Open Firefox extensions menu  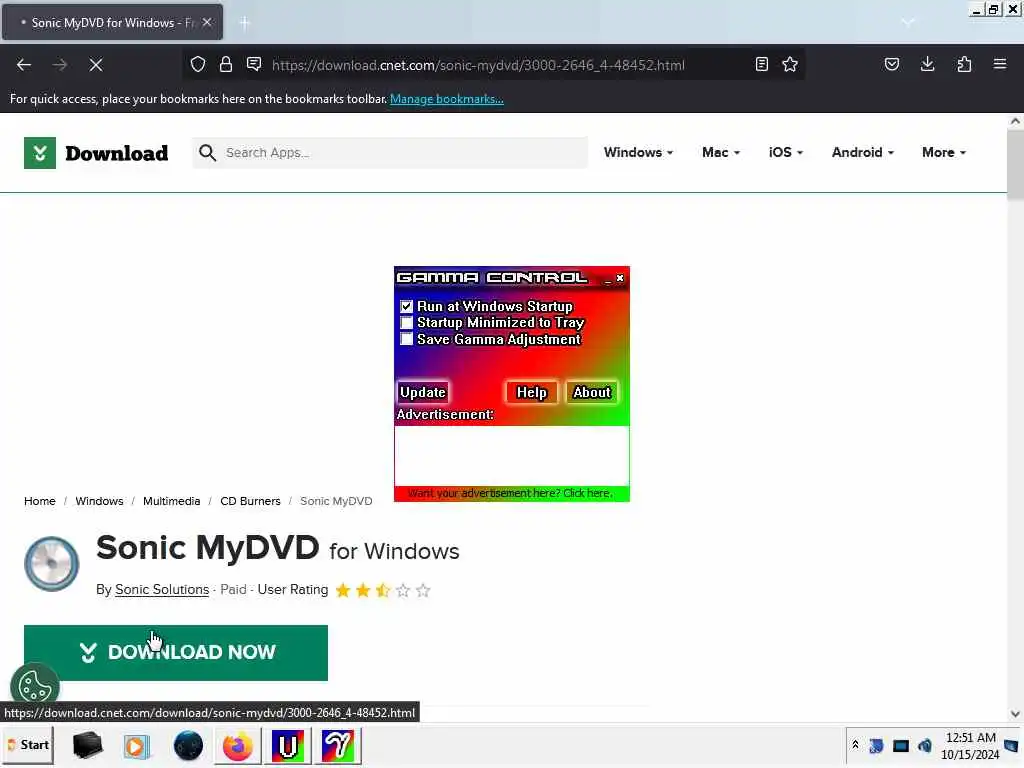[x=964, y=64]
